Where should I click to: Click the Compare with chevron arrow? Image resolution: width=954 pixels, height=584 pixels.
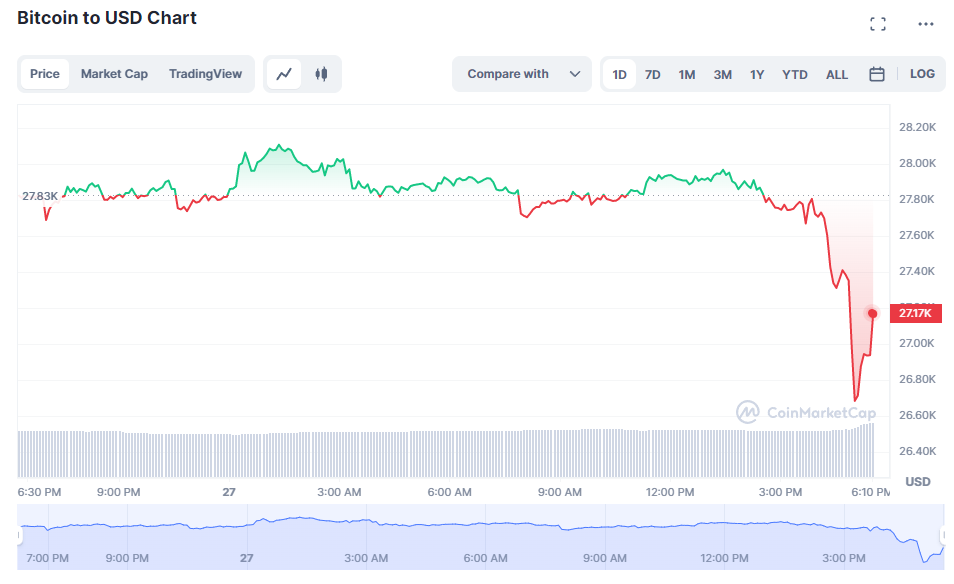click(575, 74)
